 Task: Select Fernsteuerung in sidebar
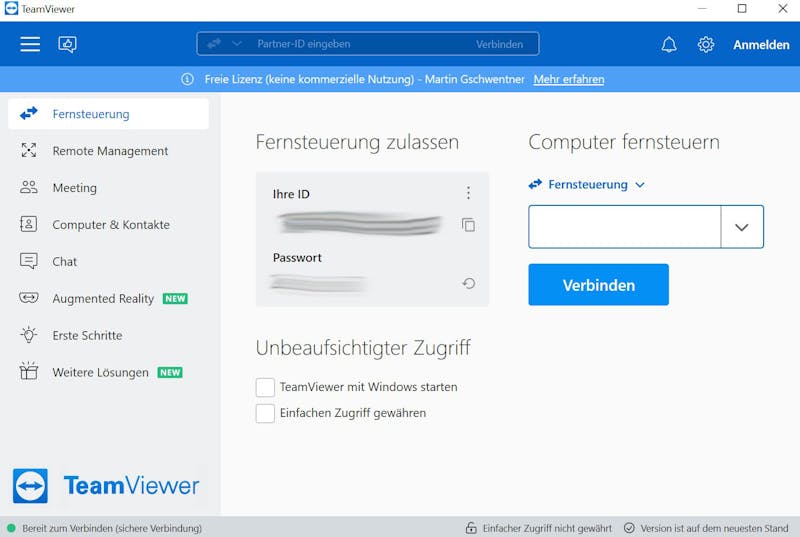pos(108,114)
